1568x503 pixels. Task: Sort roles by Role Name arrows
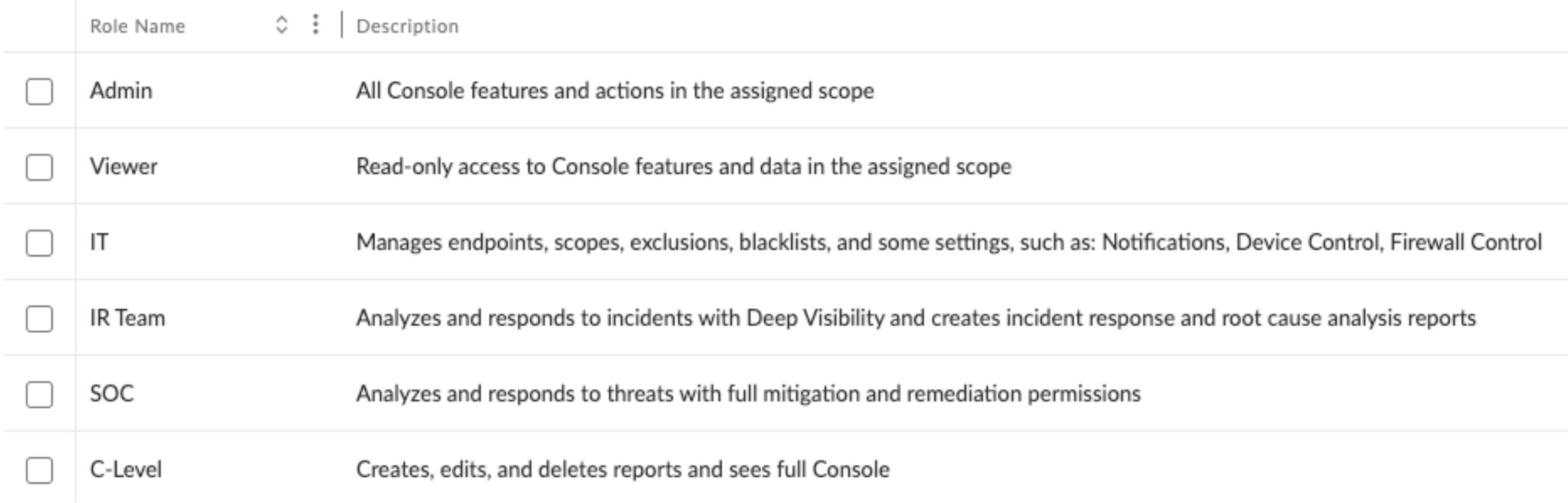pyautogui.click(x=282, y=26)
